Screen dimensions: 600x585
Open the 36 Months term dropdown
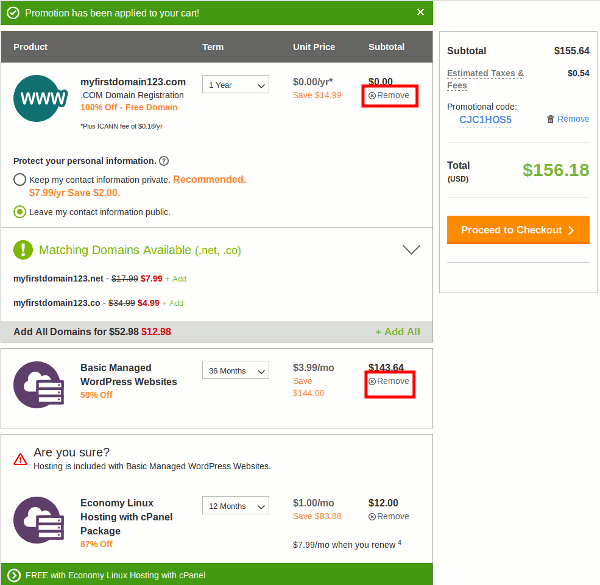point(235,370)
